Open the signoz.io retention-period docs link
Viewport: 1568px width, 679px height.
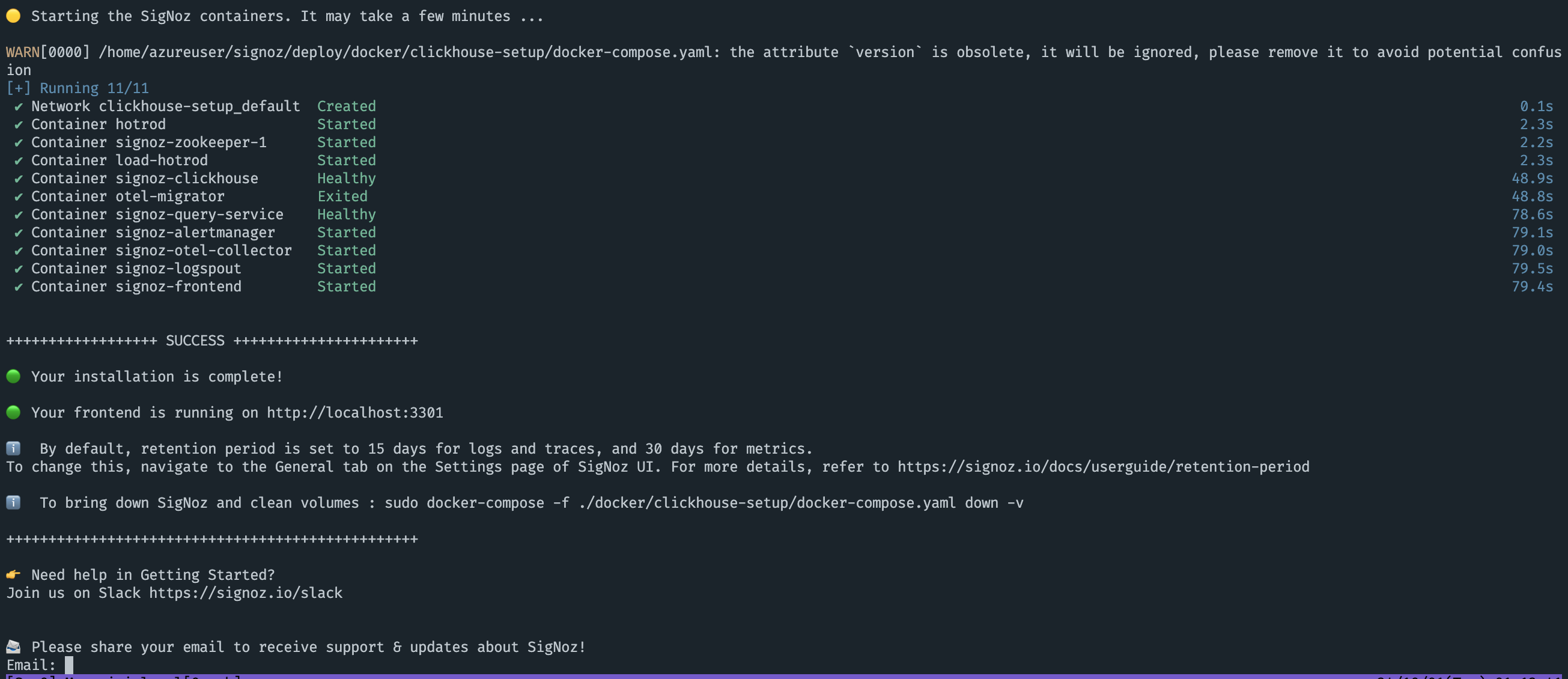[1103, 467]
